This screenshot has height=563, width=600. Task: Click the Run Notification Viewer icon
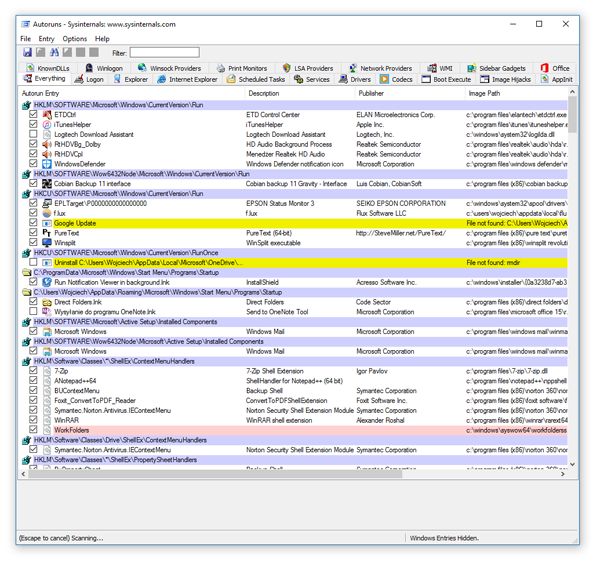[x=47, y=282]
